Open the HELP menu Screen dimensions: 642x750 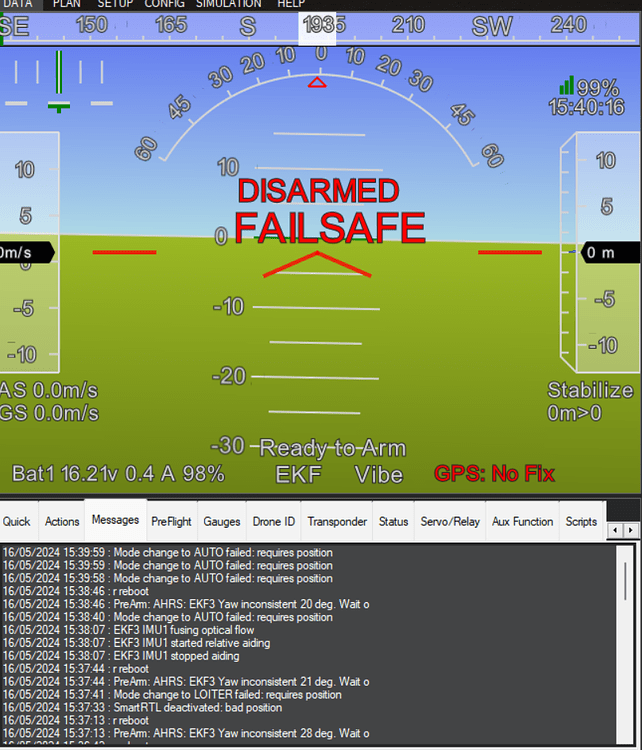click(x=291, y=4)
